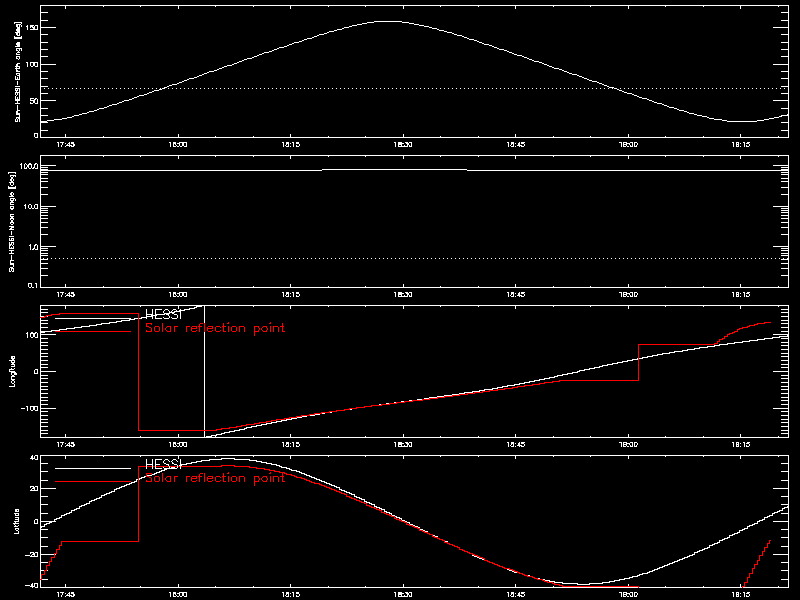Click the "50" tick on Earth angle axis
Viewport: 800px width, 600px height.
pyautogui.click(x=34, y=101)
